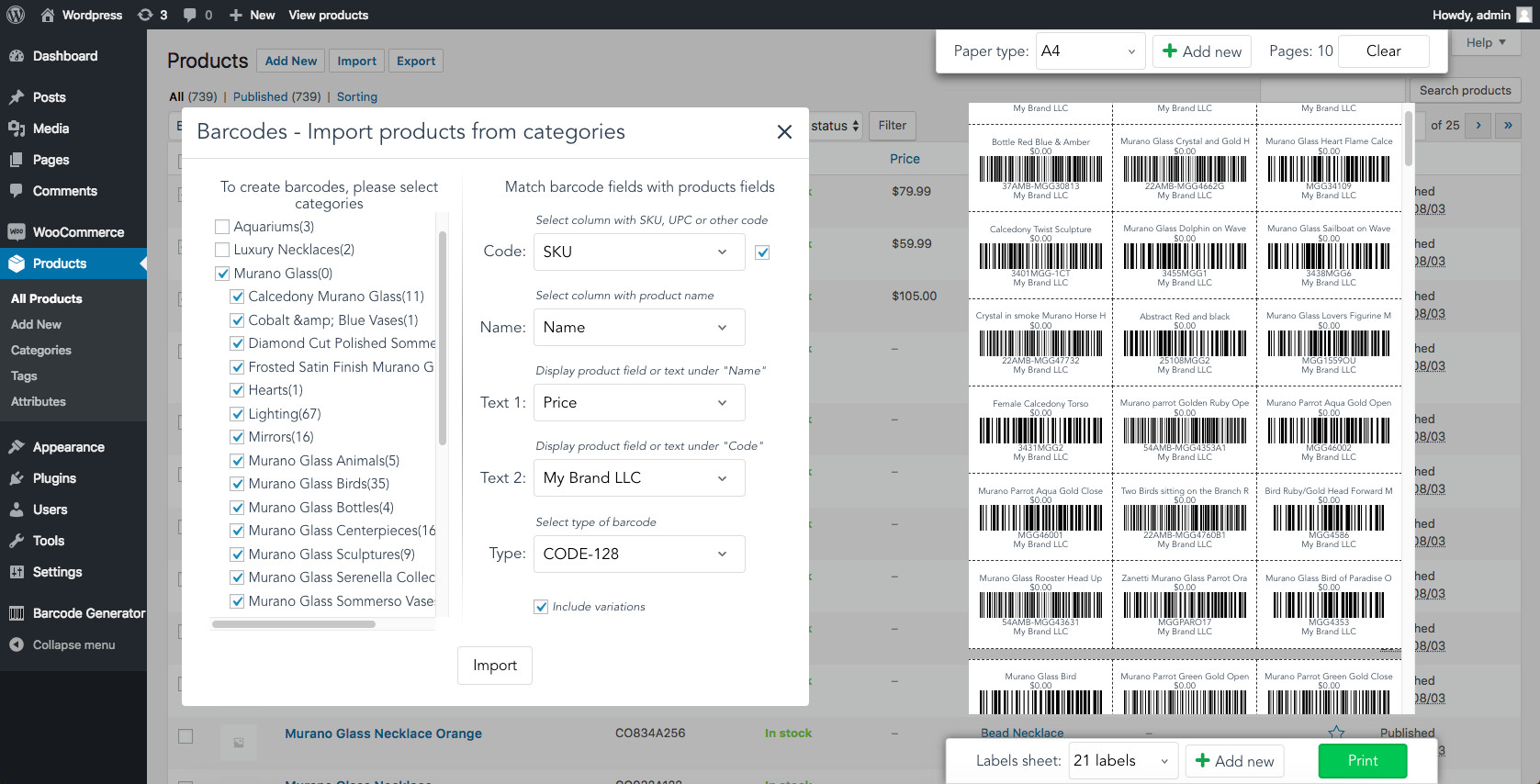Click Add new next to Paper type
1540x784 pixels.
(1202, 51)
